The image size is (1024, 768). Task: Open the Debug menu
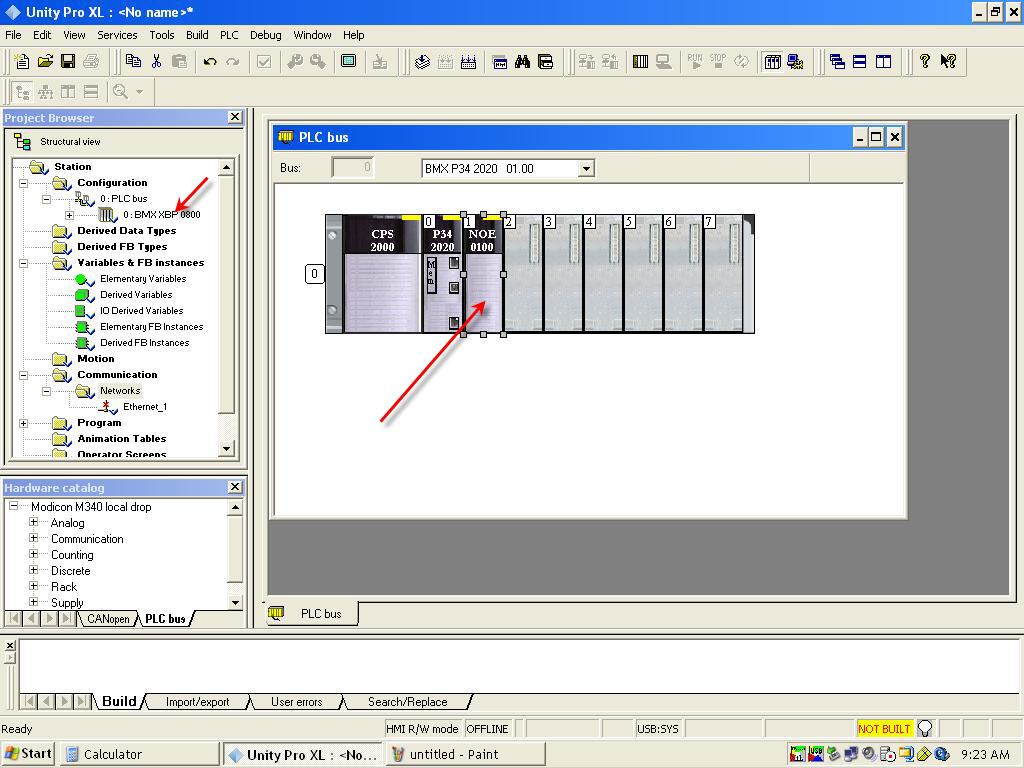coord(265,35)
